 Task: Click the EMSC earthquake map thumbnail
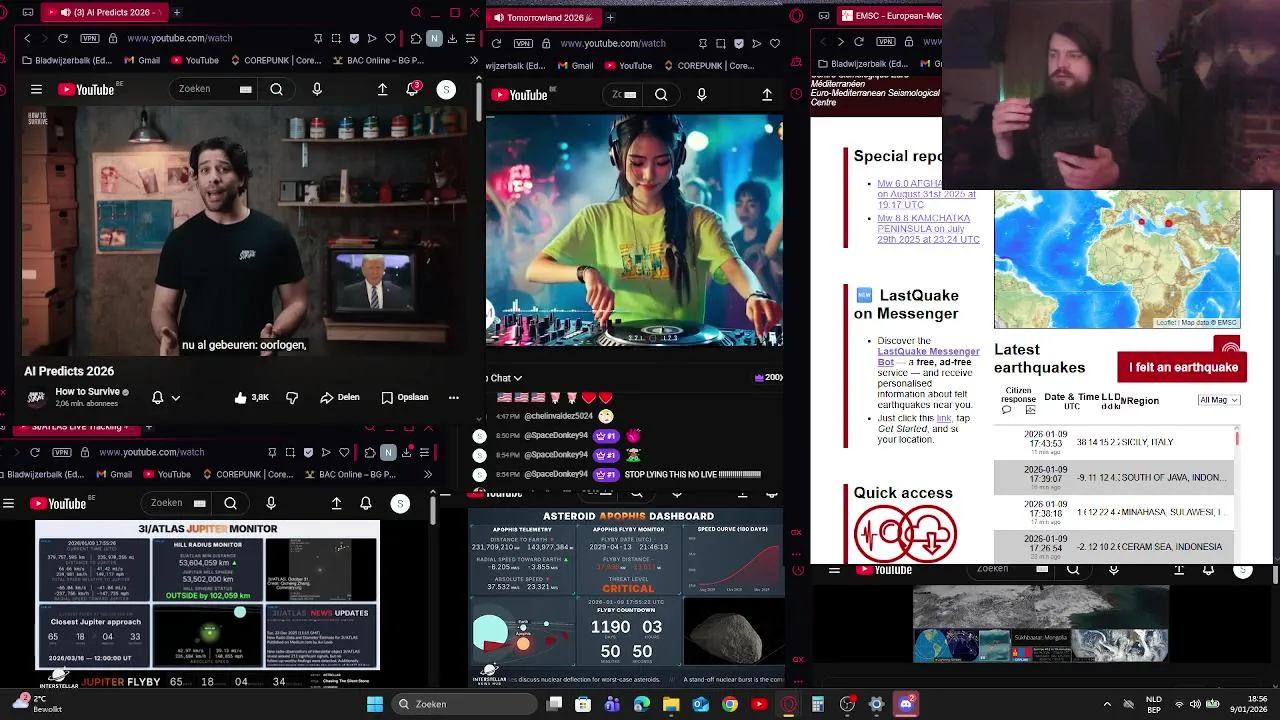coord(1117,259)
